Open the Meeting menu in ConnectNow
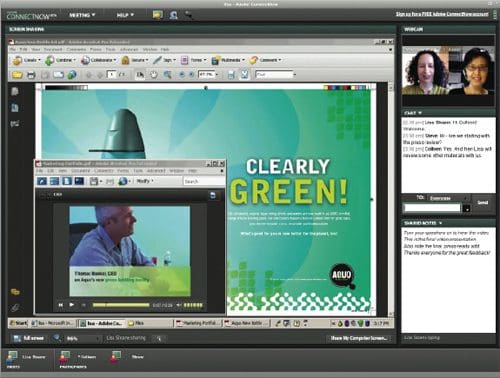This screenshot has width=500, height=378. pyautogui.click(x=82, y=15)
